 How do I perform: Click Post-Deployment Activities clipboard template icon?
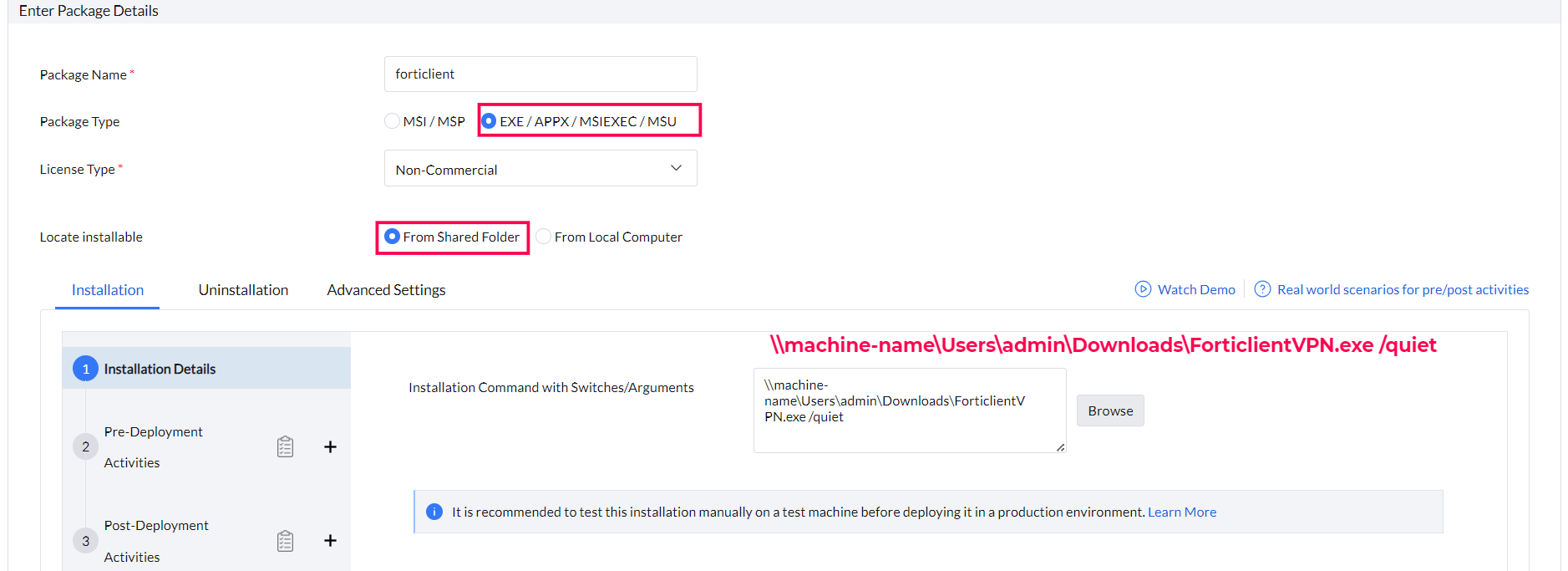click(285, 541)
